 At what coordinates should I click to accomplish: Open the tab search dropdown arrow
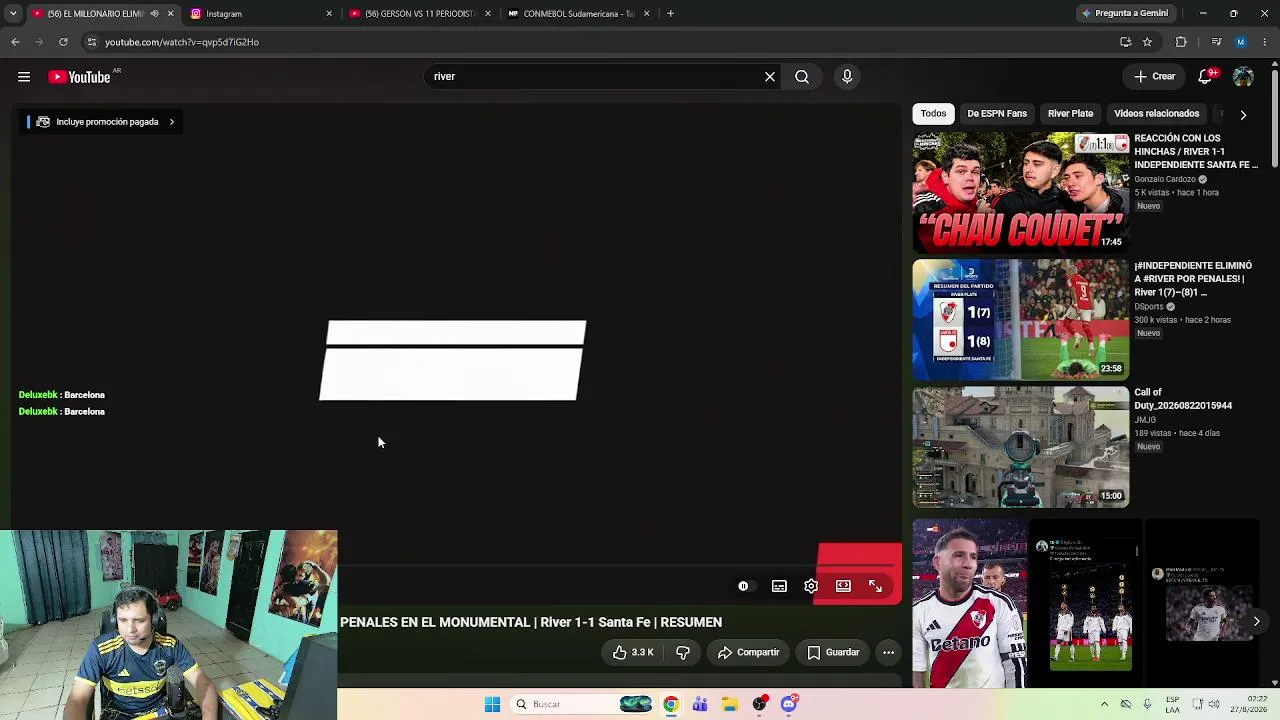click(13, 14)
